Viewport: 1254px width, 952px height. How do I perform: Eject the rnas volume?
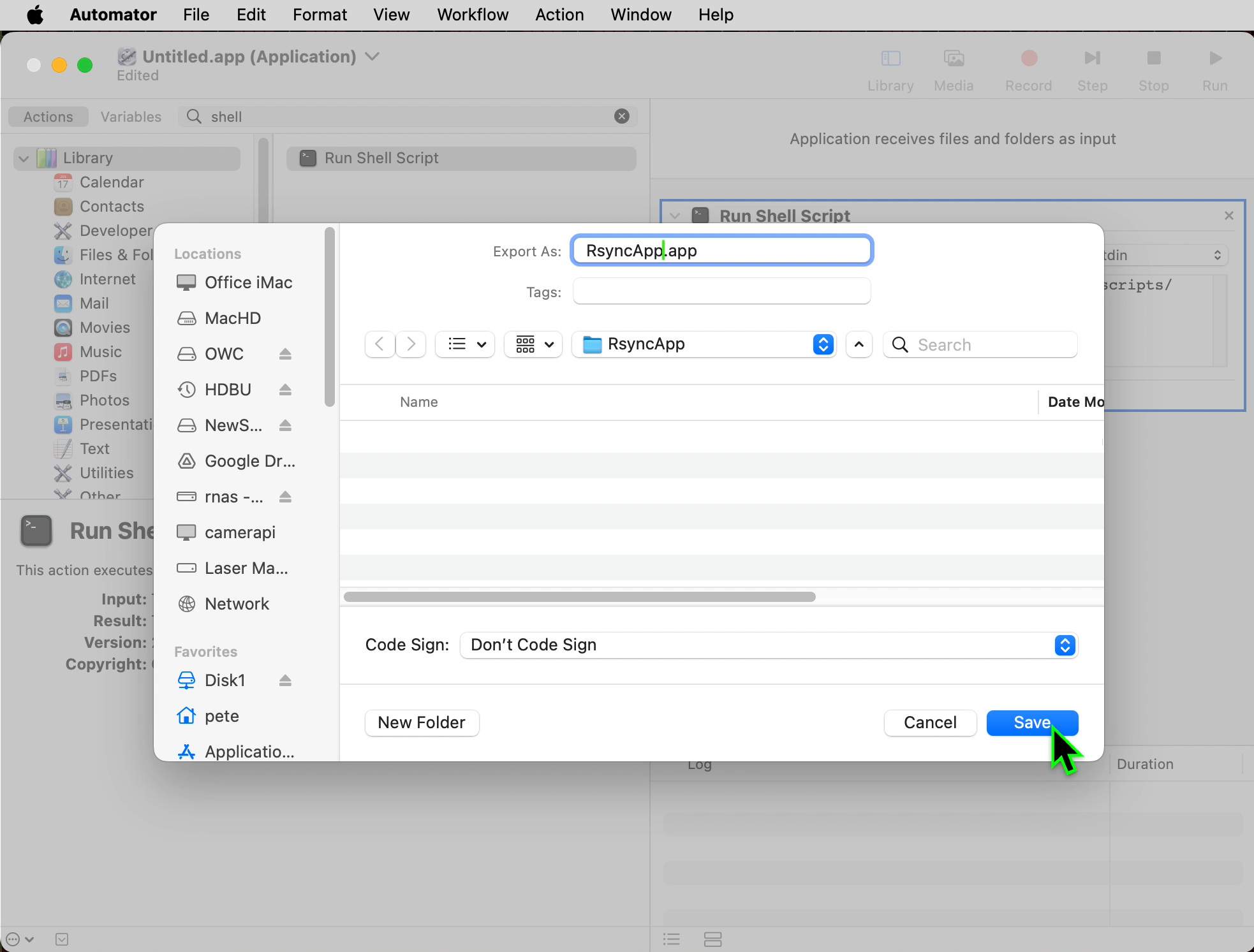(x=285, y=497)
